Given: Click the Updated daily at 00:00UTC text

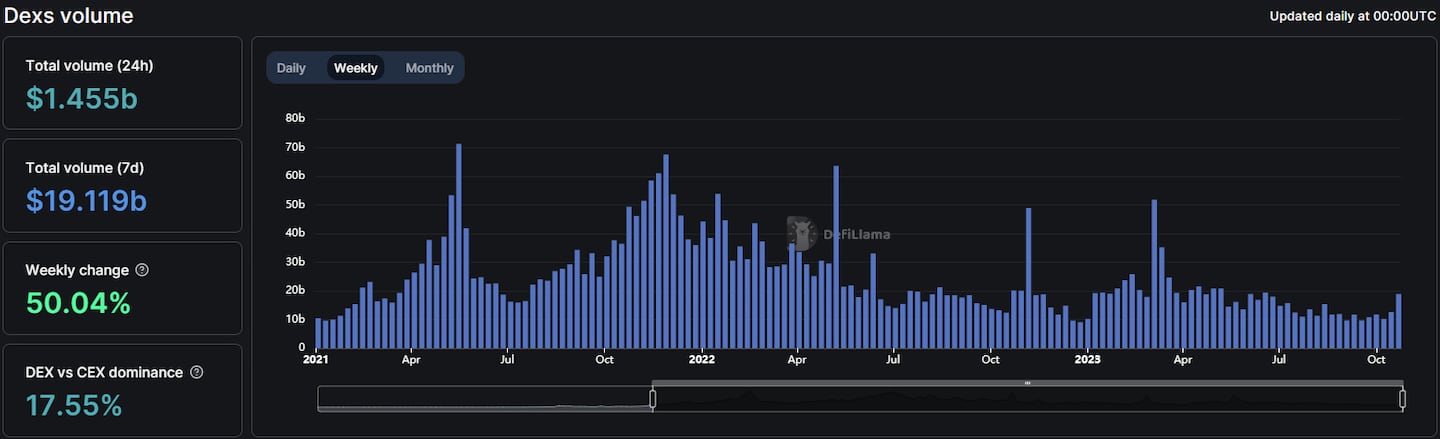Looking at the screenshot, I should (x=1352, y=16).
